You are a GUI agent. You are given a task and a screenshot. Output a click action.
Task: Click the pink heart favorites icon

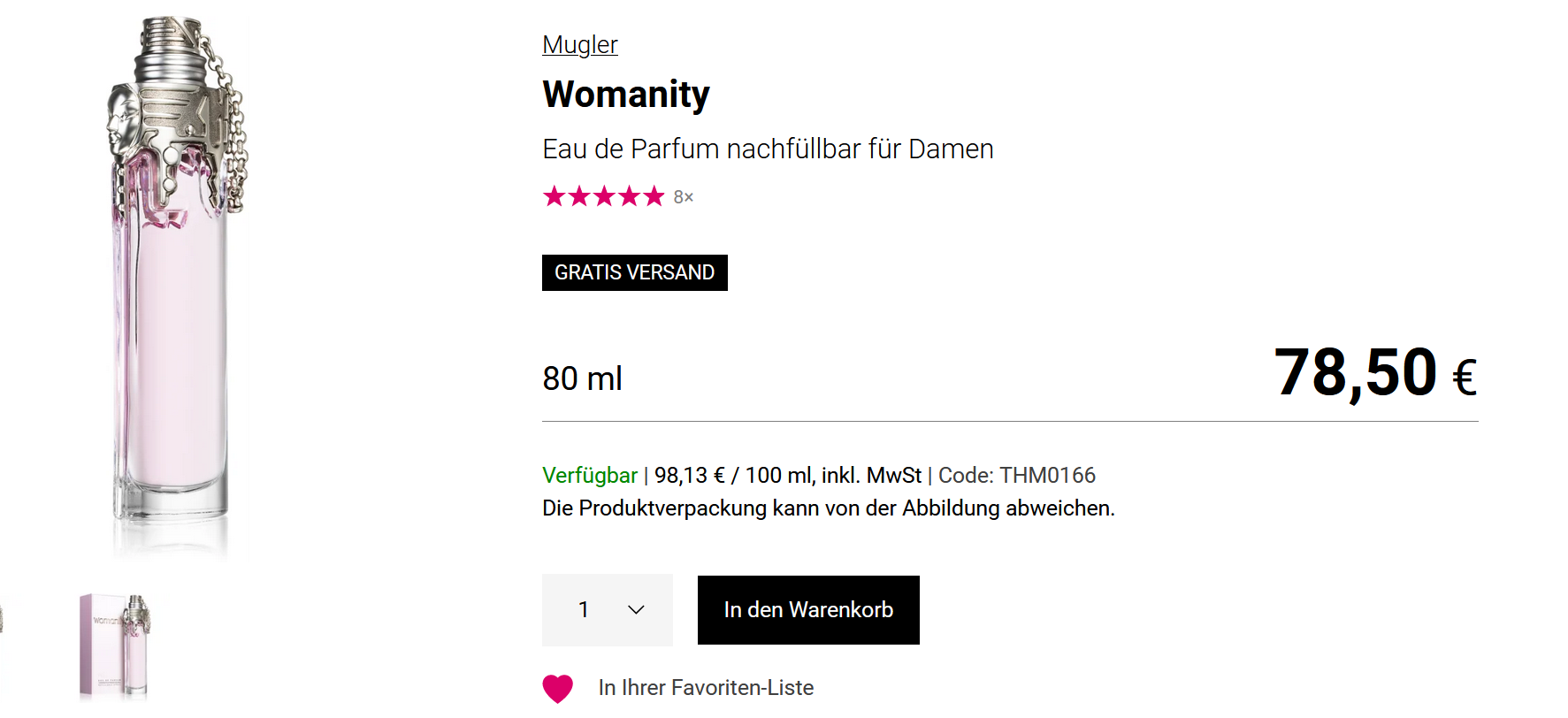pyautogui.click(x=557, y=688)
